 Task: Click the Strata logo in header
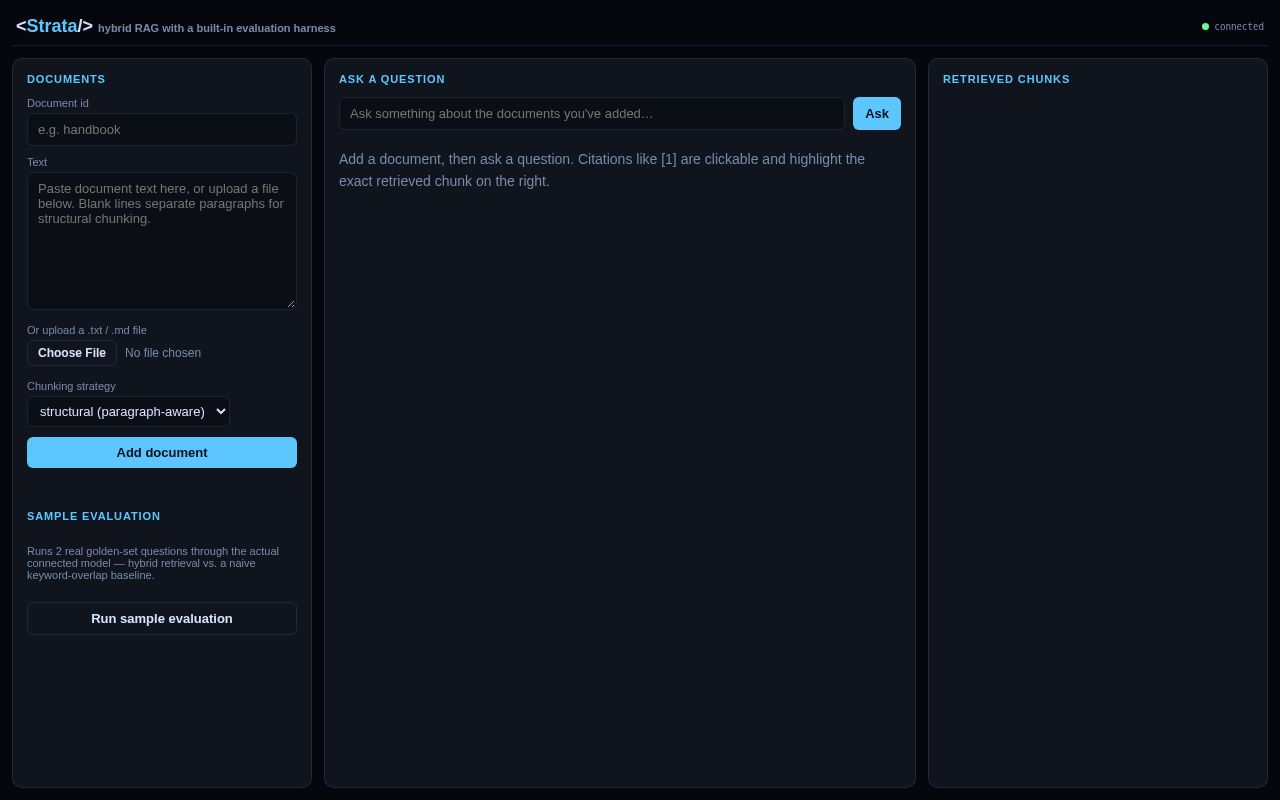click(54, 26)
